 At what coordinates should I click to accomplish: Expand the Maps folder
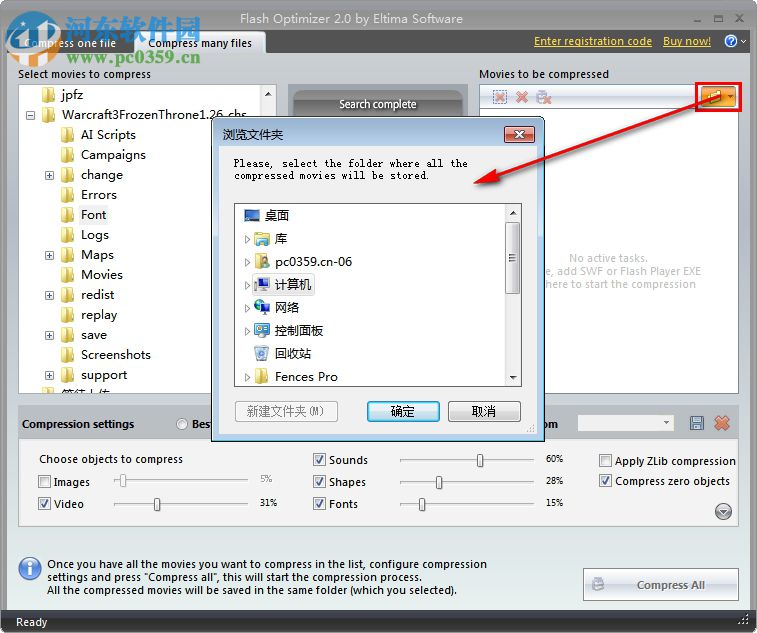49,255
